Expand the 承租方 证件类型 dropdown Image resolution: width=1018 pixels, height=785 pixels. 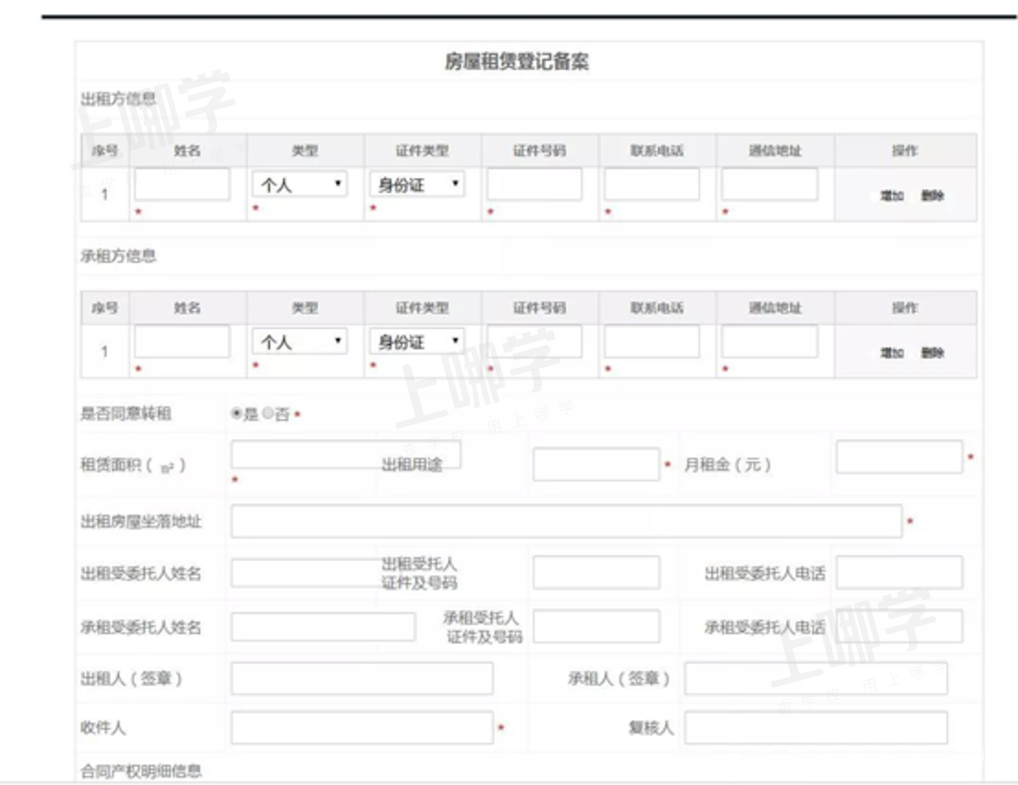click(x=417, y=342)
